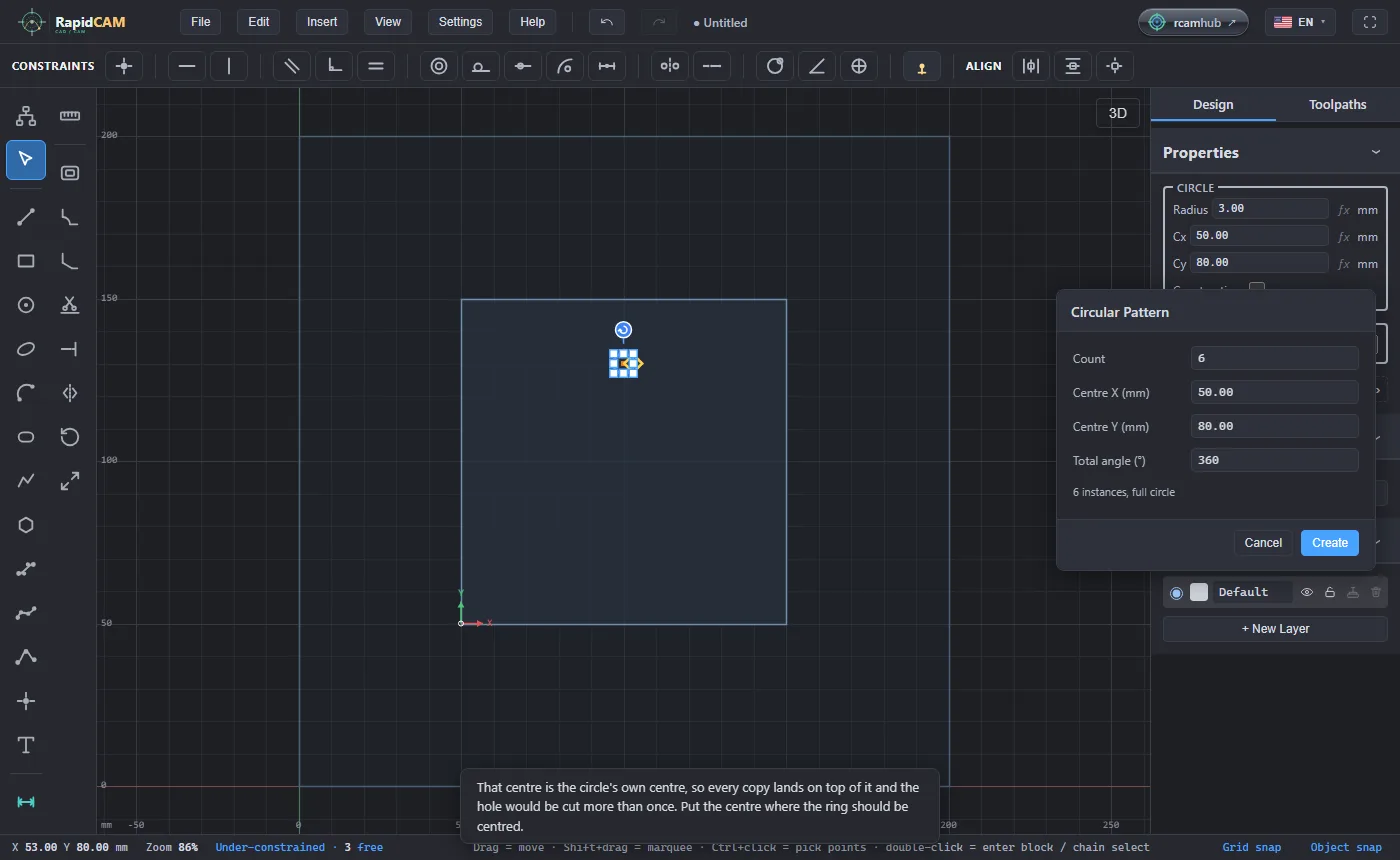
Task: Choose the Scale arrows tool
Action: 70,481
